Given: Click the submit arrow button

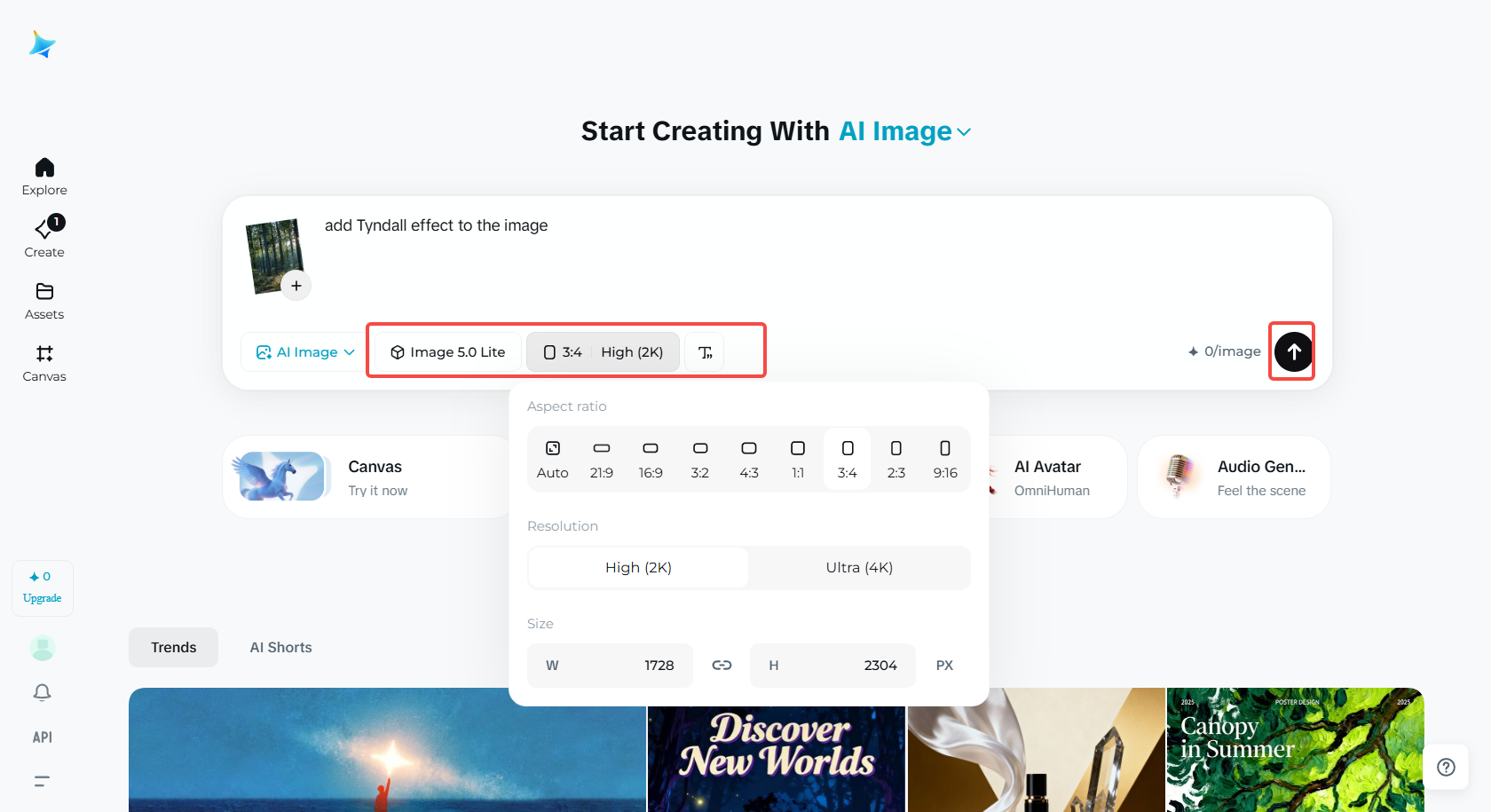Looking at the screenshot, I should 1293,352.
